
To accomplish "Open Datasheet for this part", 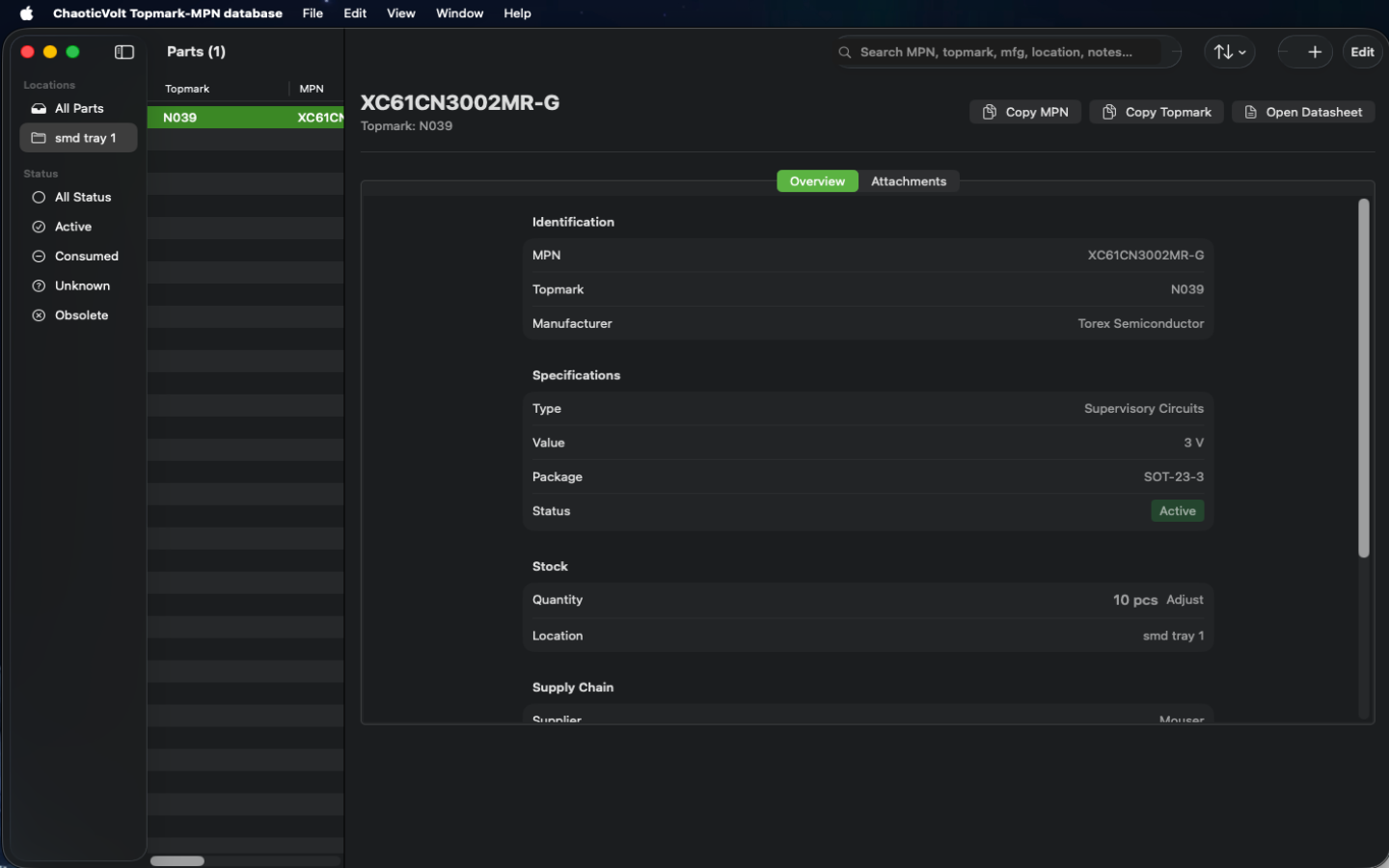I will pyautogui.click(x=1303, y=112).
